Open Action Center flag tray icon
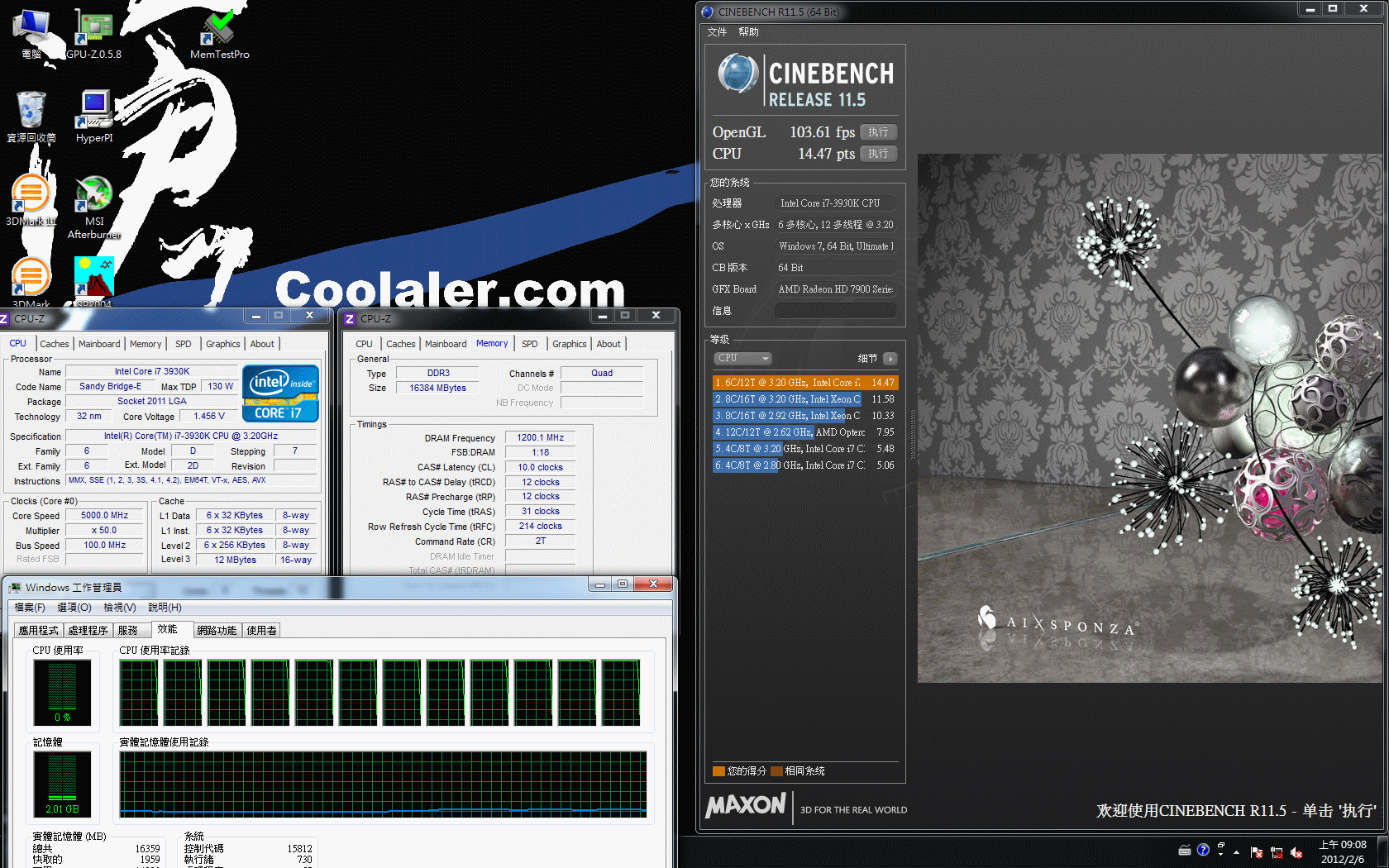The width and height of the screenshot is (1389, 868). pos(1257,852)
